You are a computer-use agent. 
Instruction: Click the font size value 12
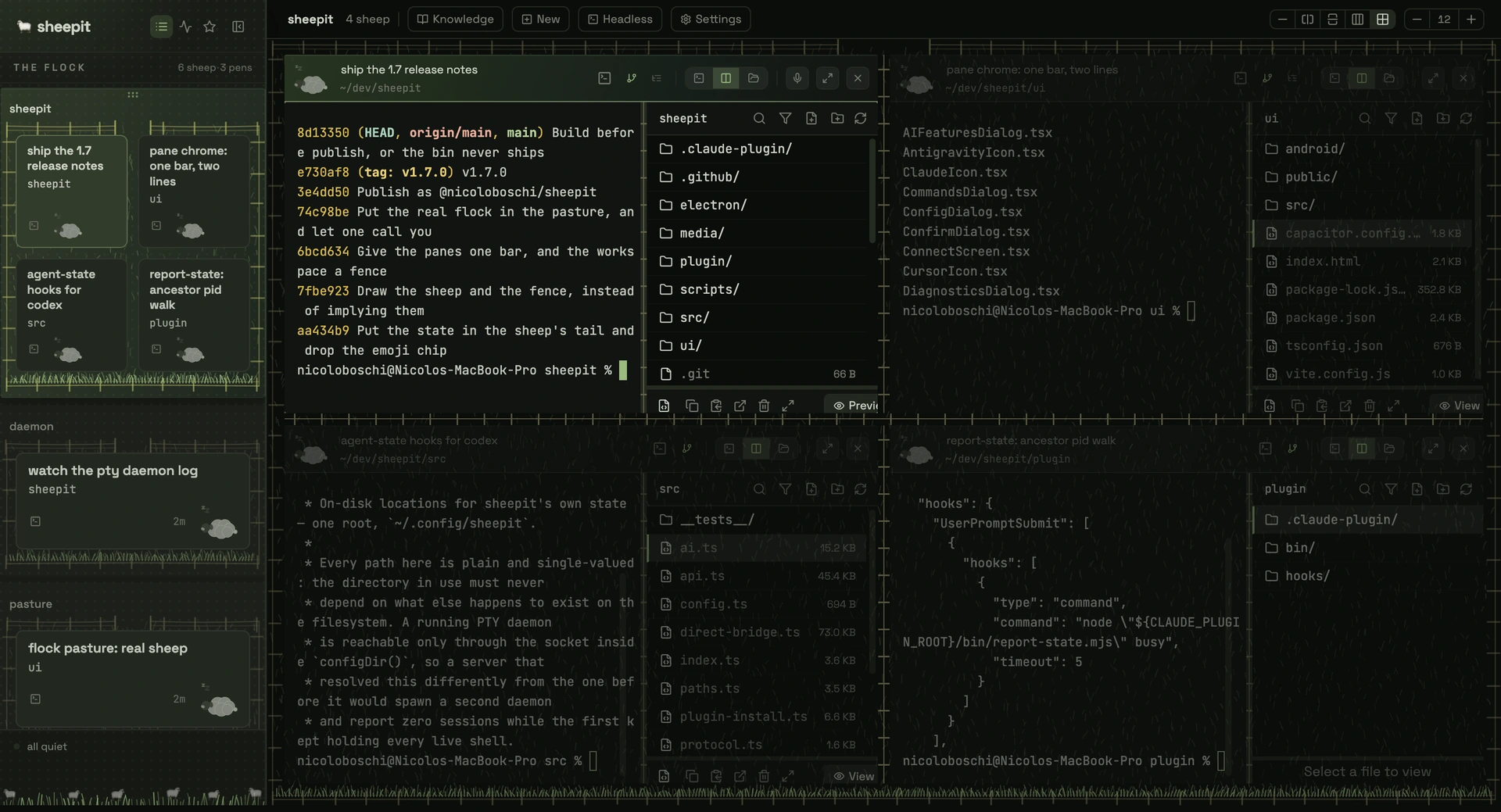1444,19
